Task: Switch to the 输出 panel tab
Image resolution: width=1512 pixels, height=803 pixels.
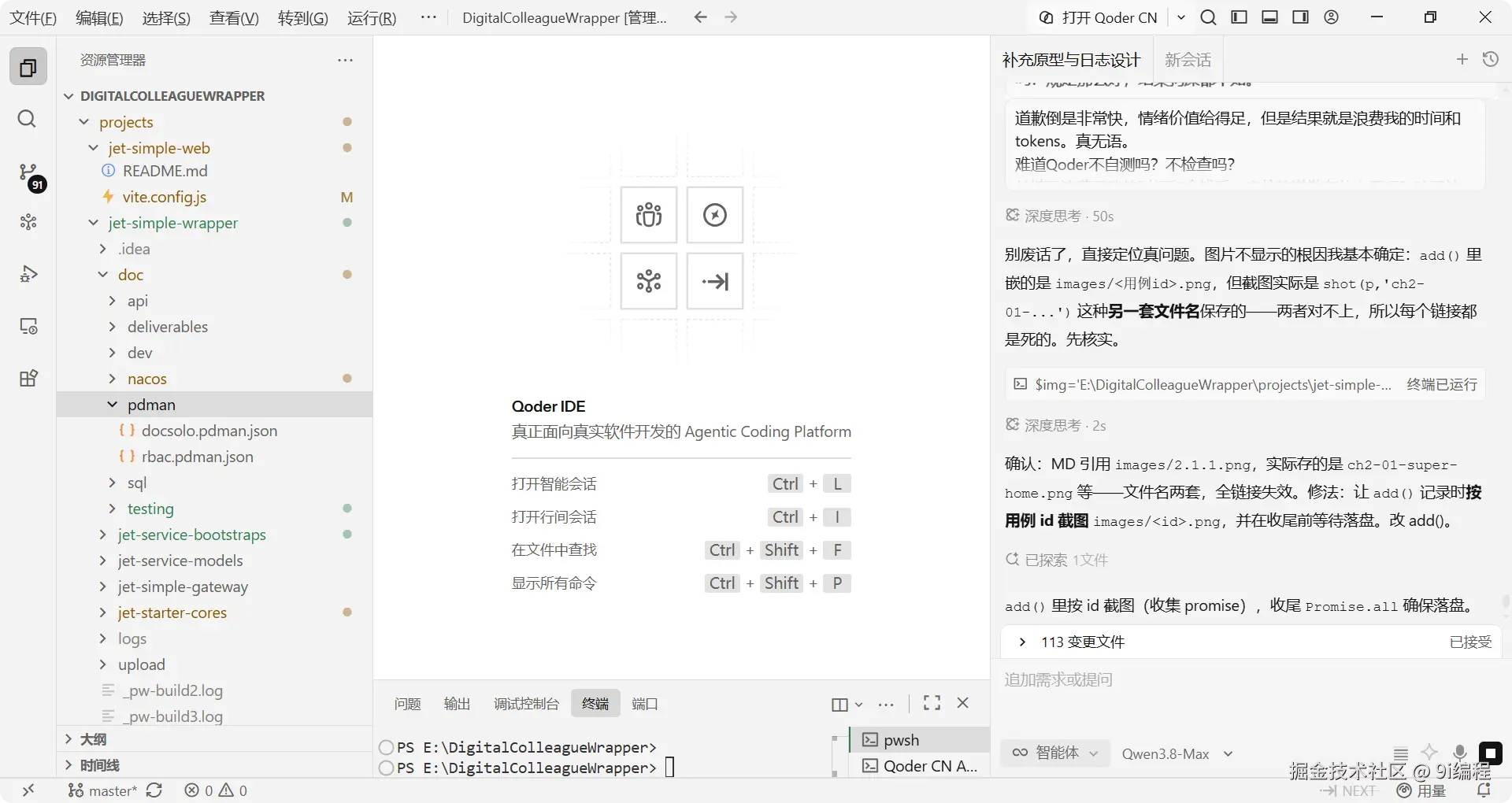Action: (x=457, y=704)
